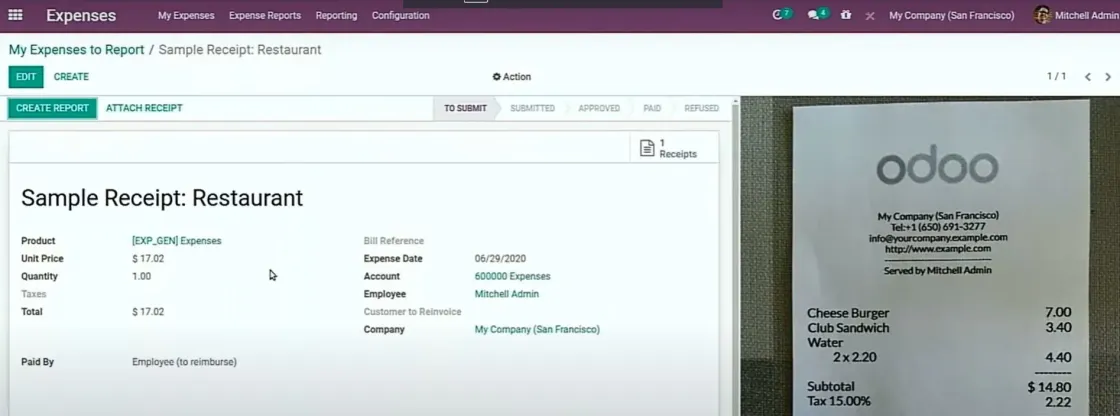Screen dimensions: 1120x416
Task: Open the 1 Receipts stat button
Action: pos(674,148)
